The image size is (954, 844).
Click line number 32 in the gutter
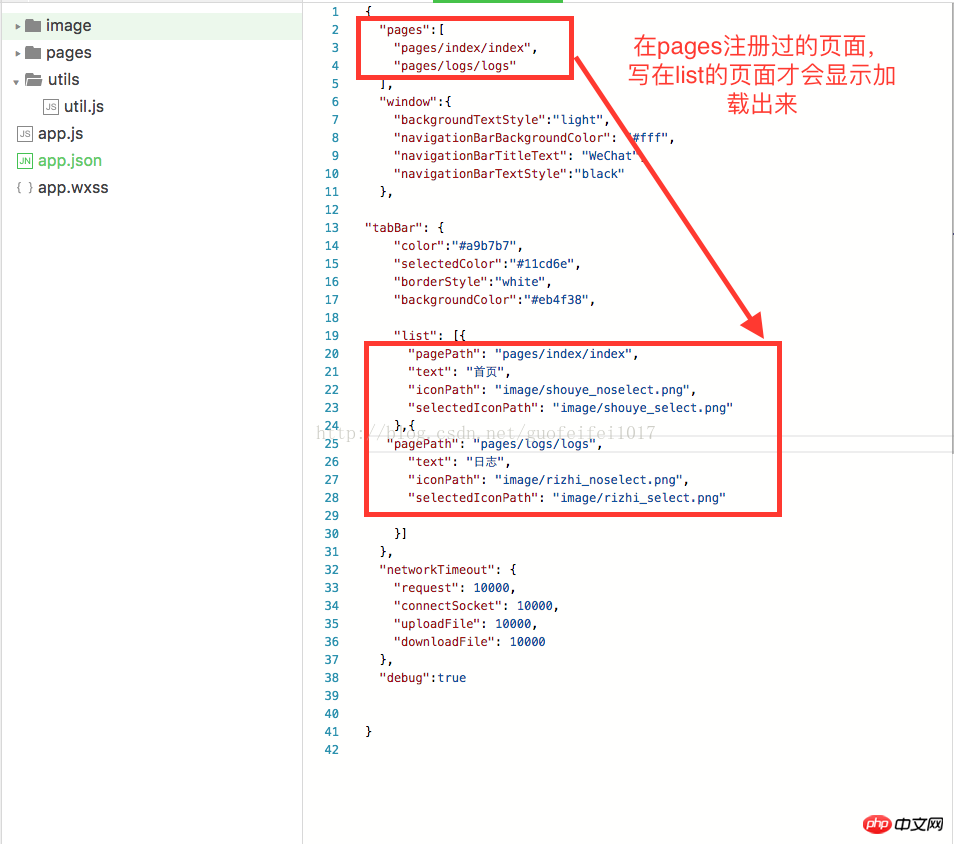332,570
